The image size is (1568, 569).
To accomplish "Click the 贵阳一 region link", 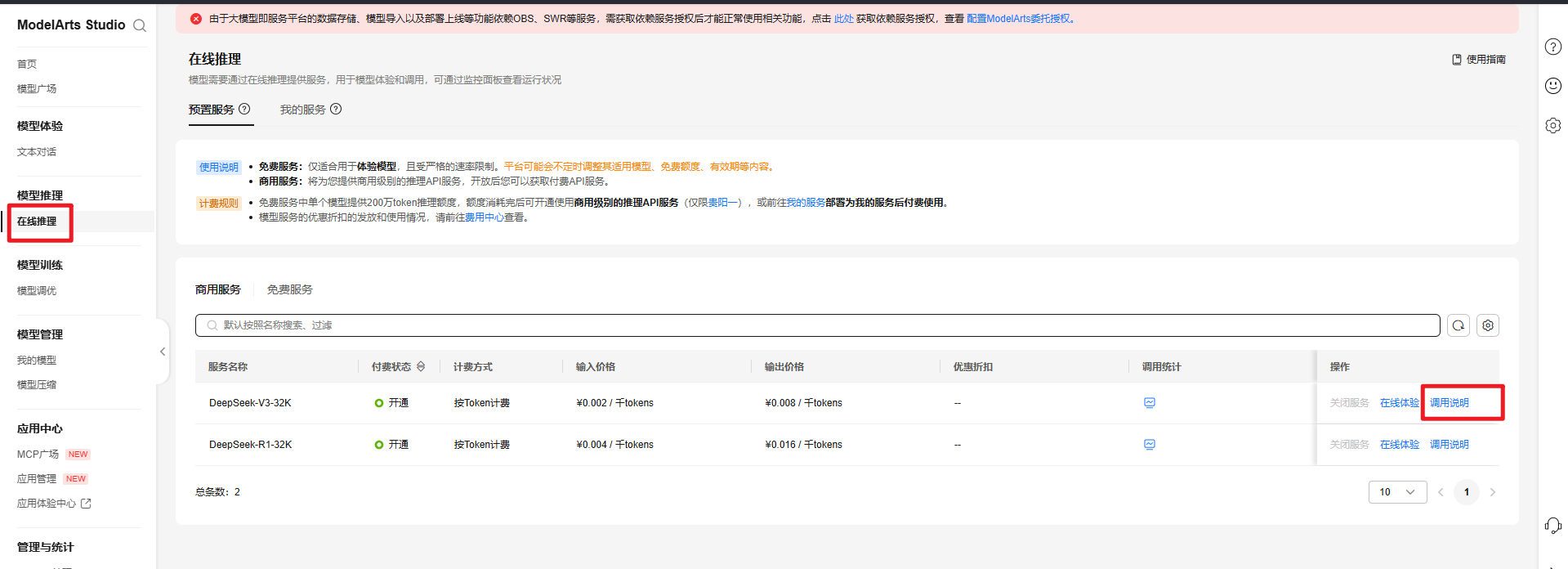I will click(x=723, y=203).
